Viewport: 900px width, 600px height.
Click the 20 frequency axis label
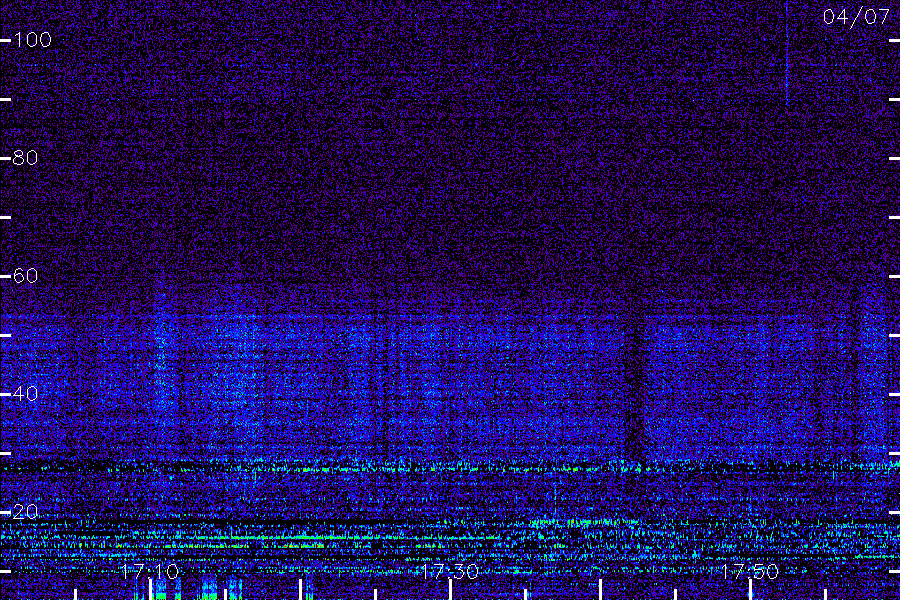(x=25, y=511)
